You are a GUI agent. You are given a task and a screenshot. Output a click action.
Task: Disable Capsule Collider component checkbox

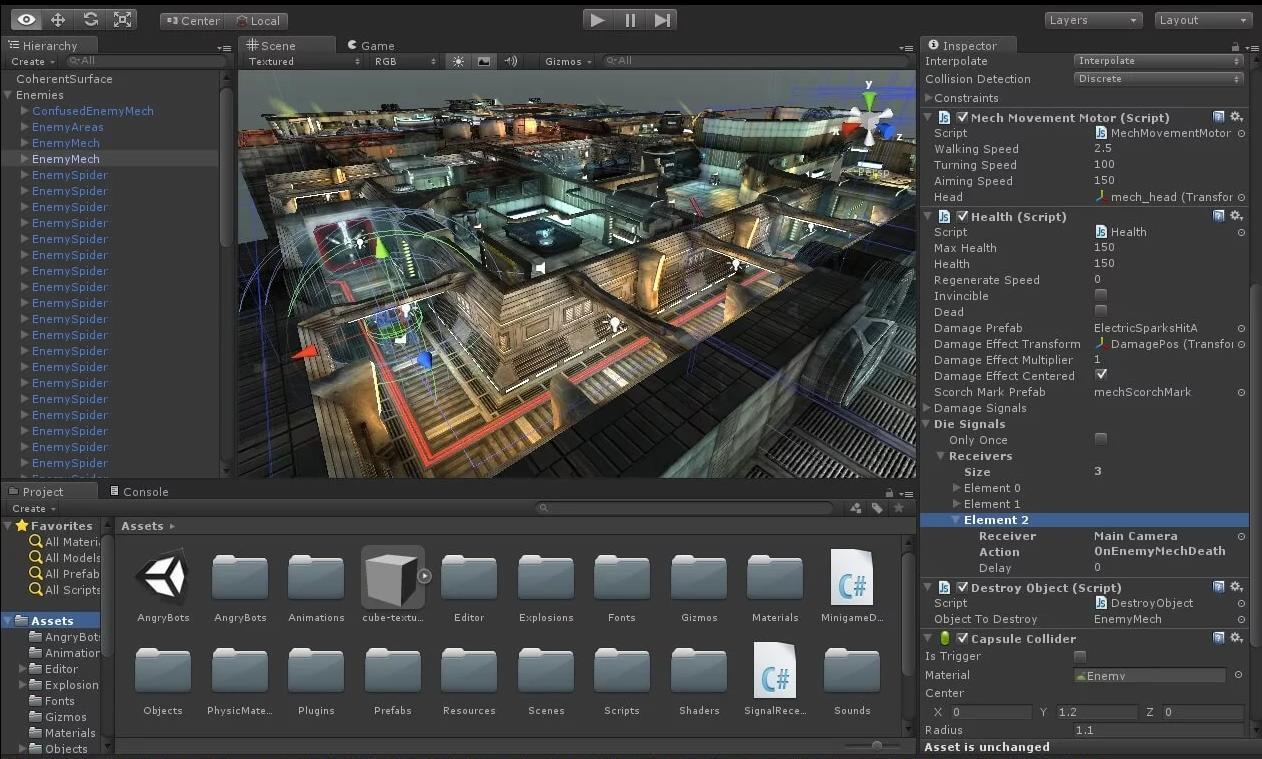pyautogui.click(x=963, y=638)
